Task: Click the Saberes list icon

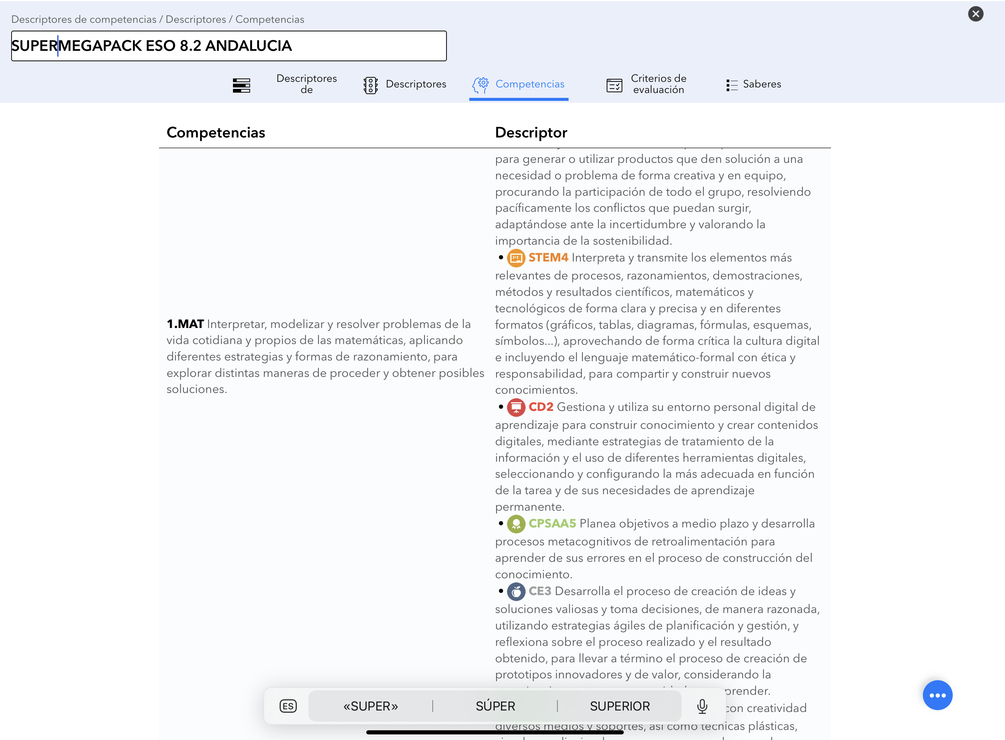Action: 732,85
